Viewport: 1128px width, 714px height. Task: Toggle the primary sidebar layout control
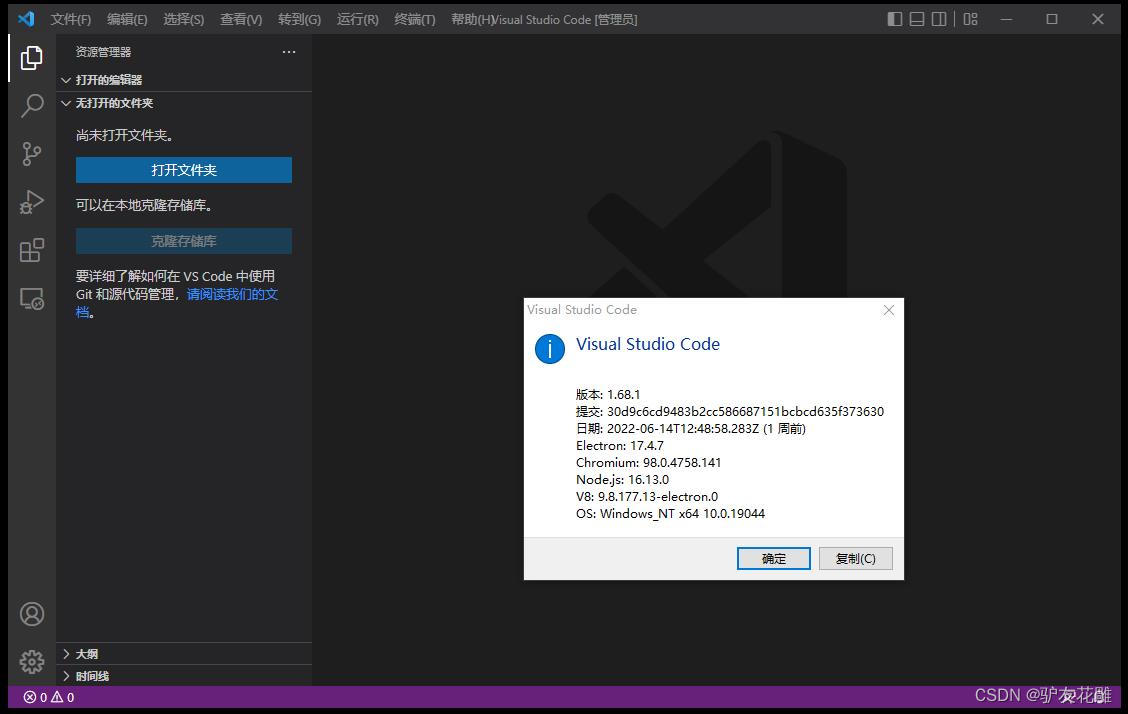[x=893, y=18]
